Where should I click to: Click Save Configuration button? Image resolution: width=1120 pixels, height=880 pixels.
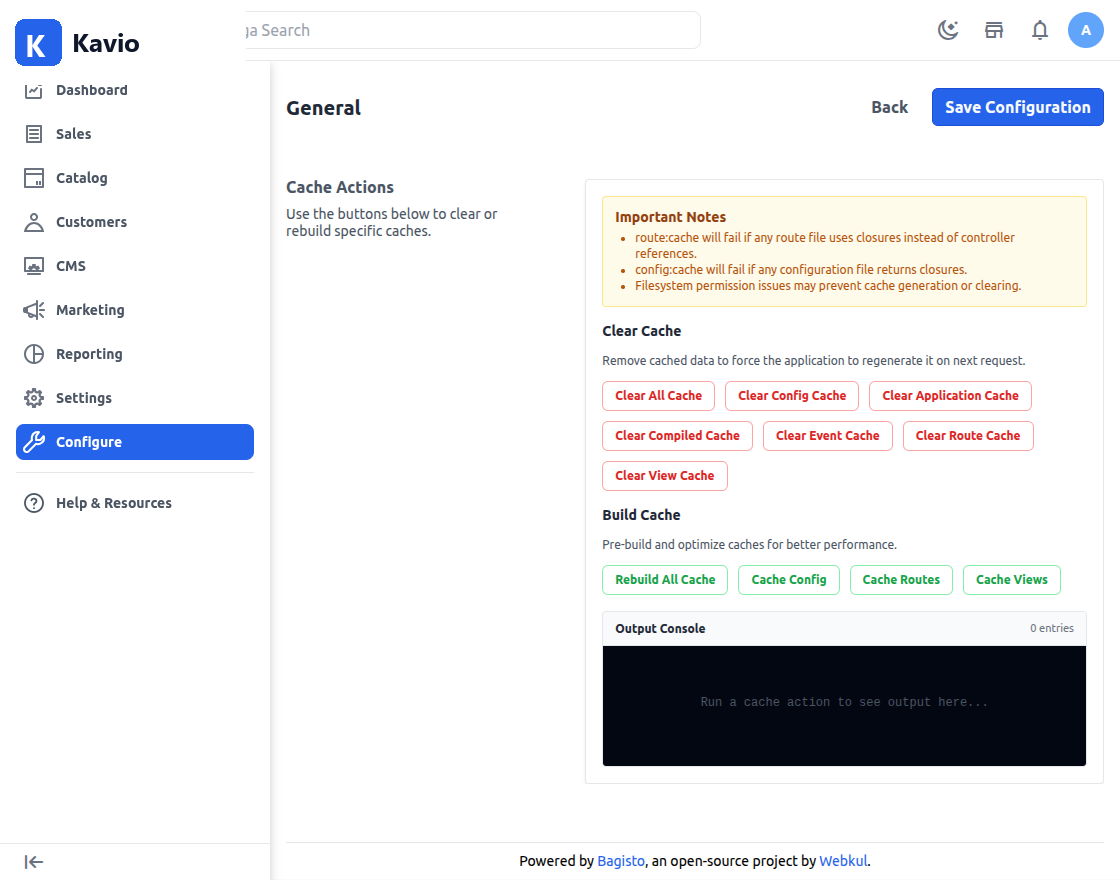1017,107
